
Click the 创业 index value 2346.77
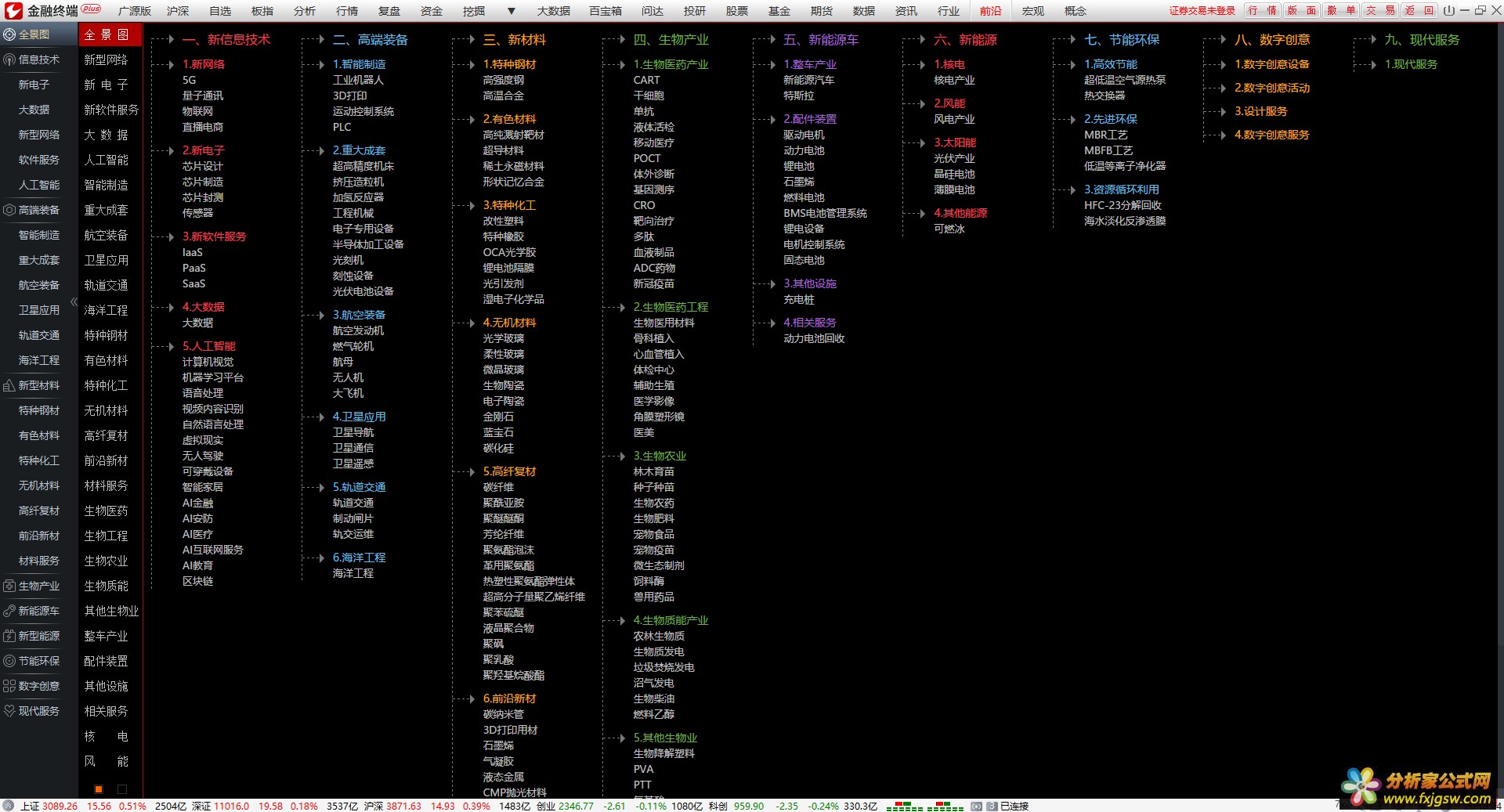pos(576,806)
